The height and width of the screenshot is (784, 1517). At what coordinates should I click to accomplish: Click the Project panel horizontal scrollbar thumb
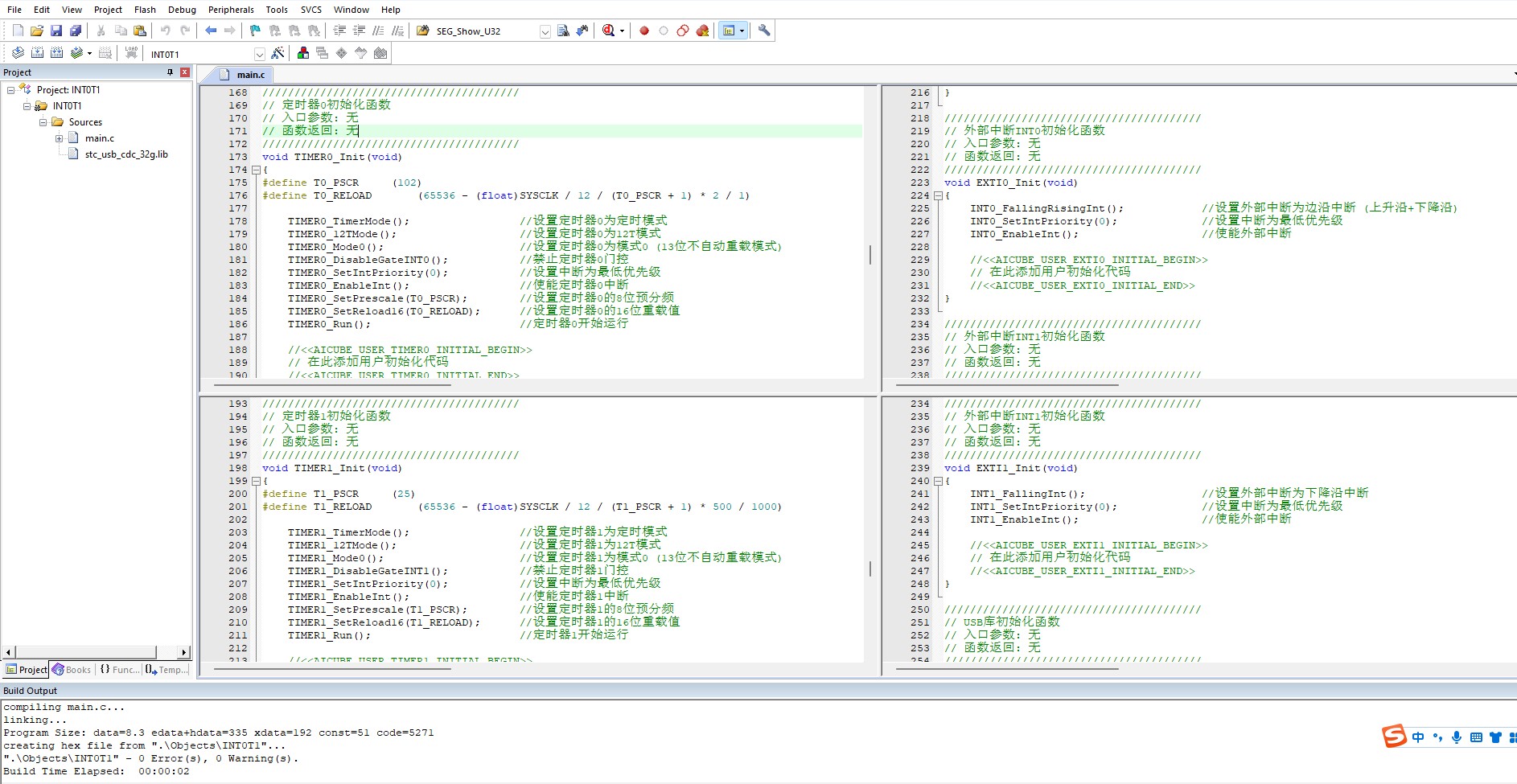pyautogui.click(x=85, y=652)
